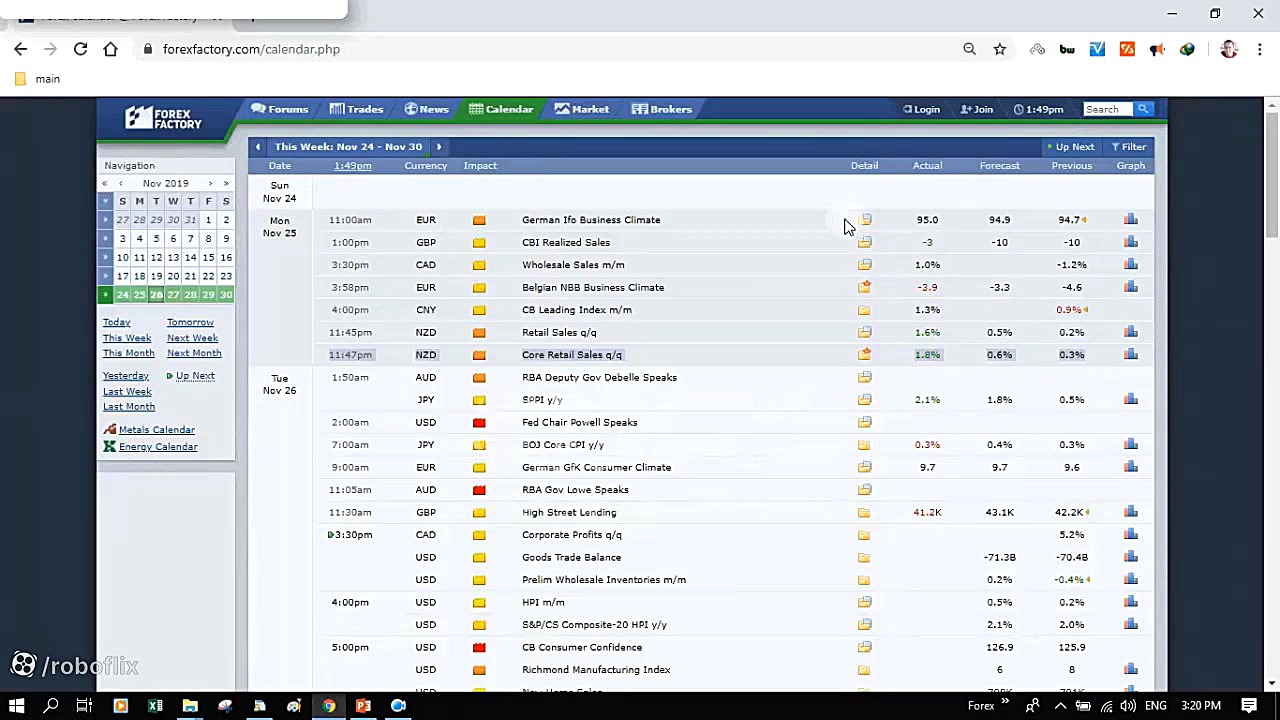Click the browser reload icon
The width and height of the screenshot is (1280, 720).
click(80, 49)
